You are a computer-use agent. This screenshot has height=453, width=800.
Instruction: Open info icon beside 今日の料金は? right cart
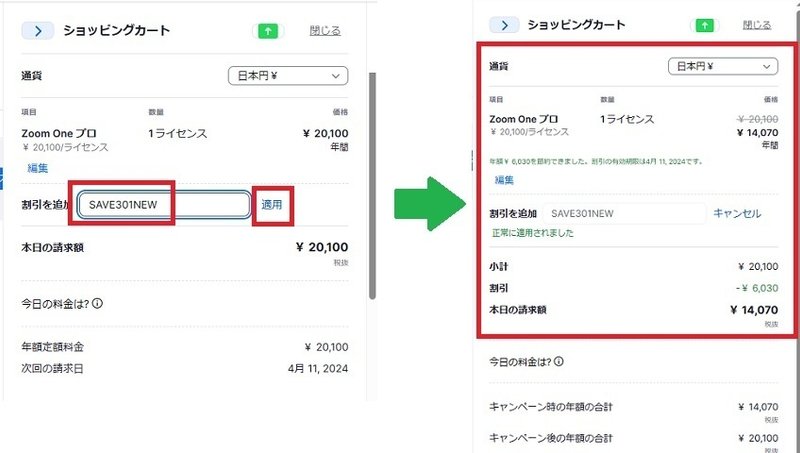(559, 362)
